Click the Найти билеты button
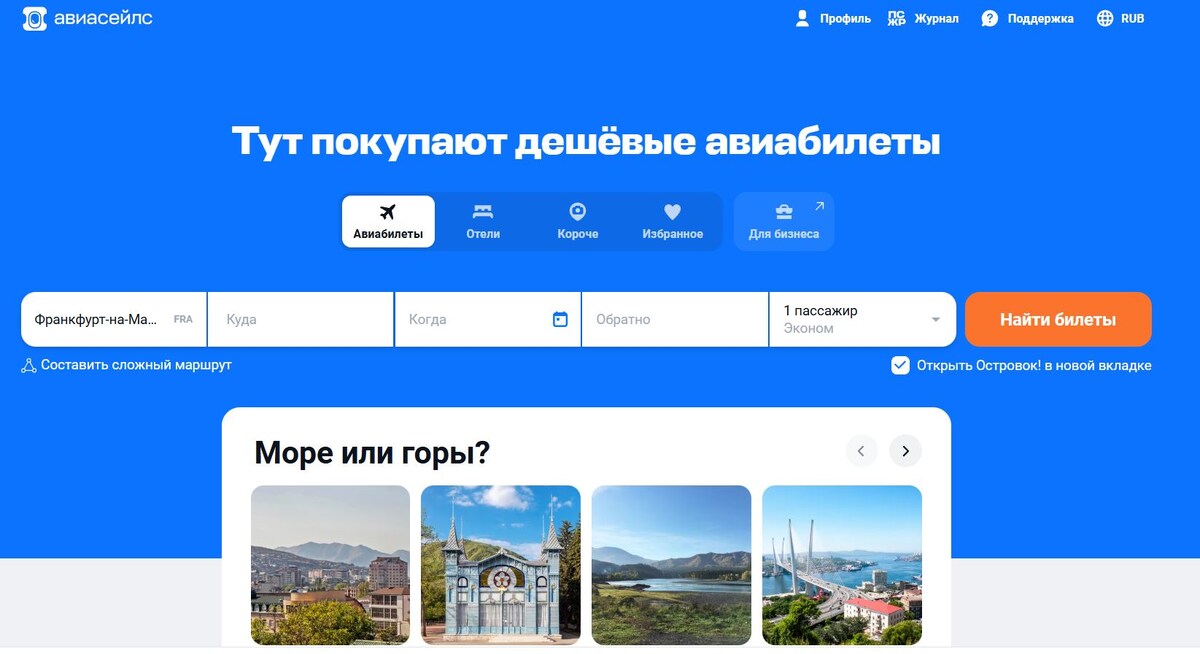Screen dimensions: 1200x654 (x=1058, y=320)
